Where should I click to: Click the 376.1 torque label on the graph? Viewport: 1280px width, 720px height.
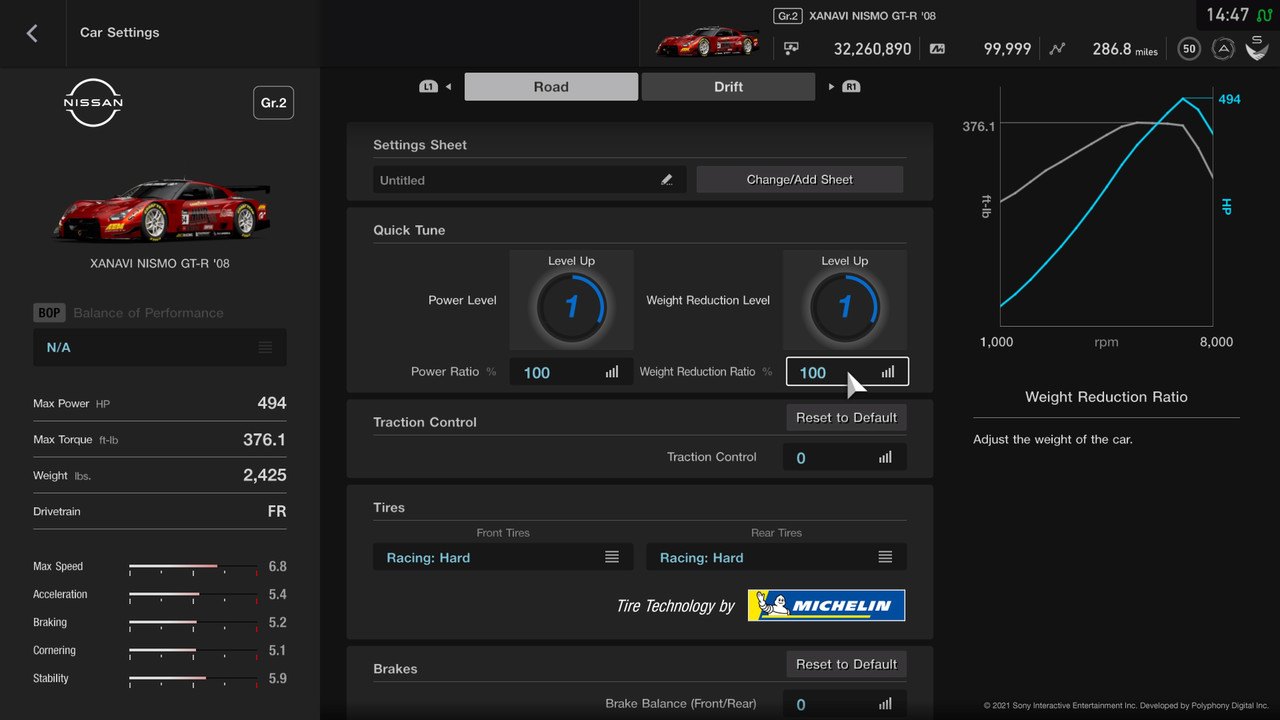click(x=979, y=126)
